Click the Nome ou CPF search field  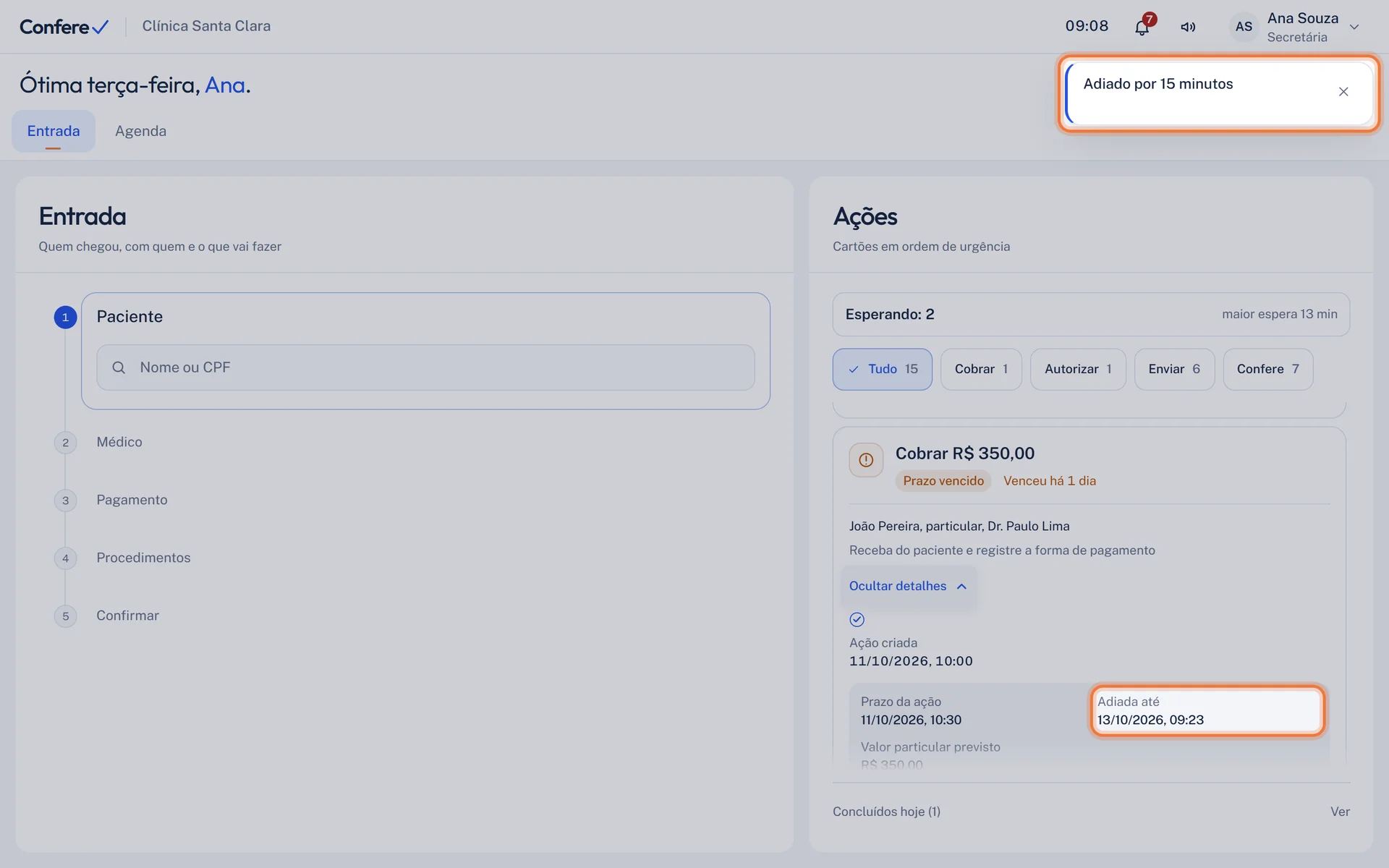coord(425,367)
